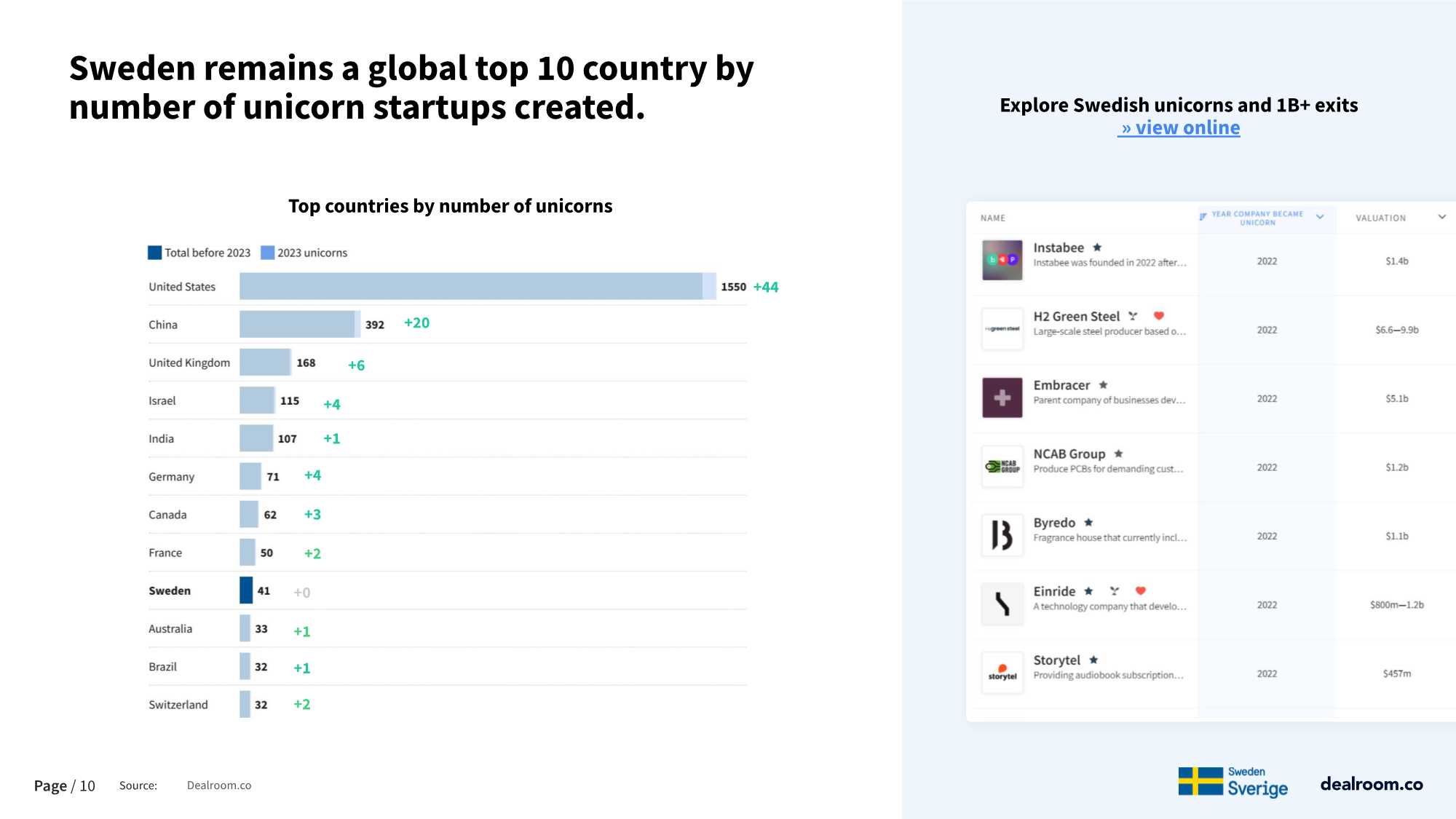Click the star icon beside Embracer
1456x819 pixels.
pos(1103,385)
